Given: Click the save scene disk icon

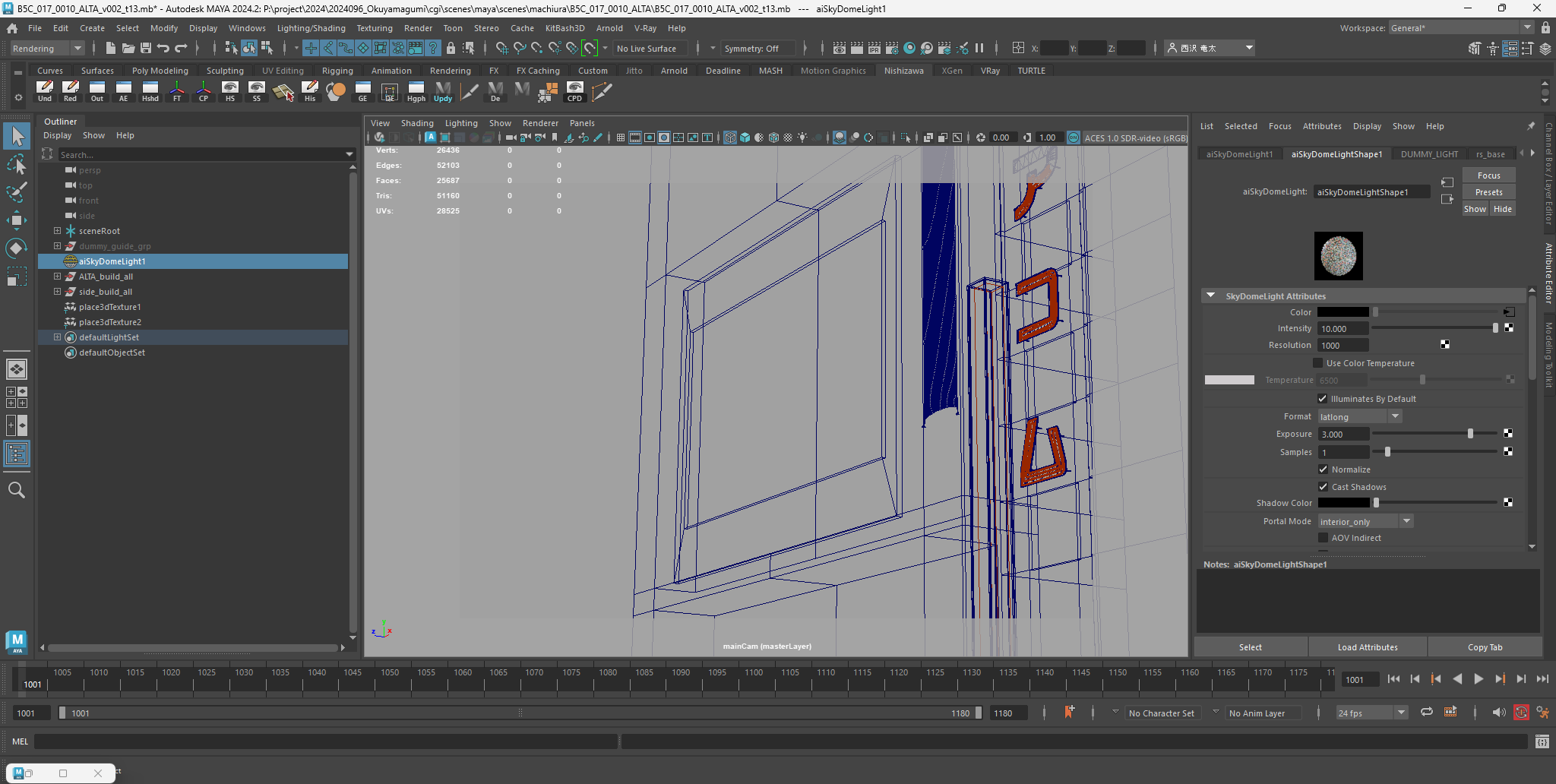Looking at the screenshot, I should (x=145, y=48).
